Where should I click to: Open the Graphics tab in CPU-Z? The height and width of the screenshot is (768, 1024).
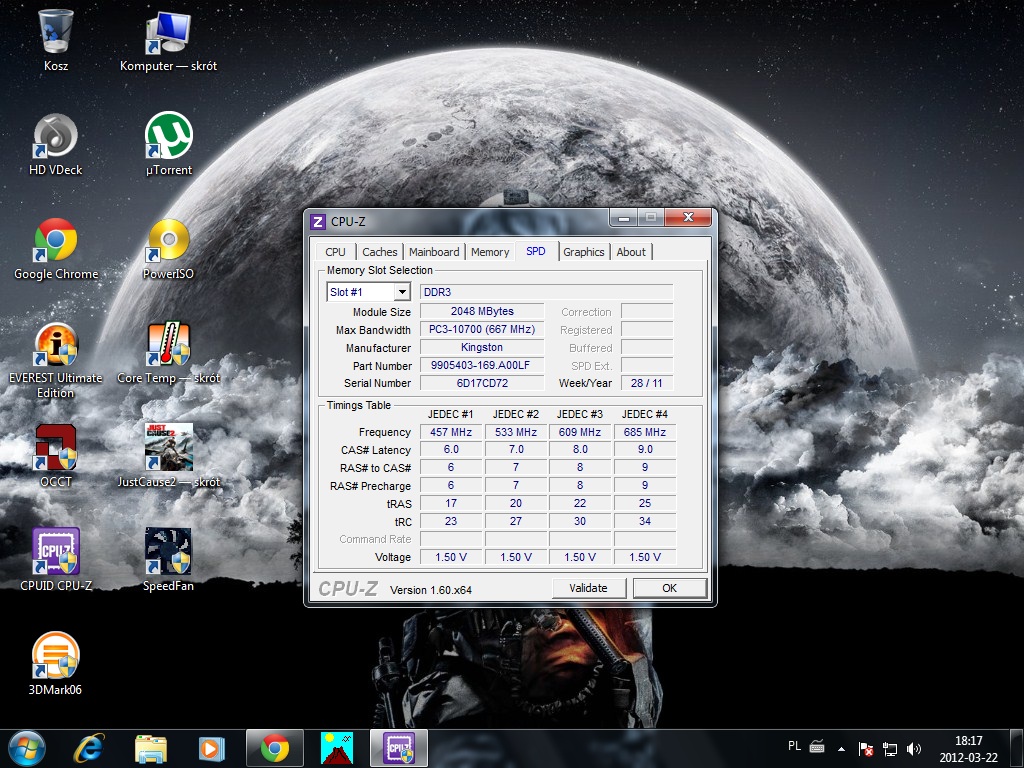coord(583,252)
